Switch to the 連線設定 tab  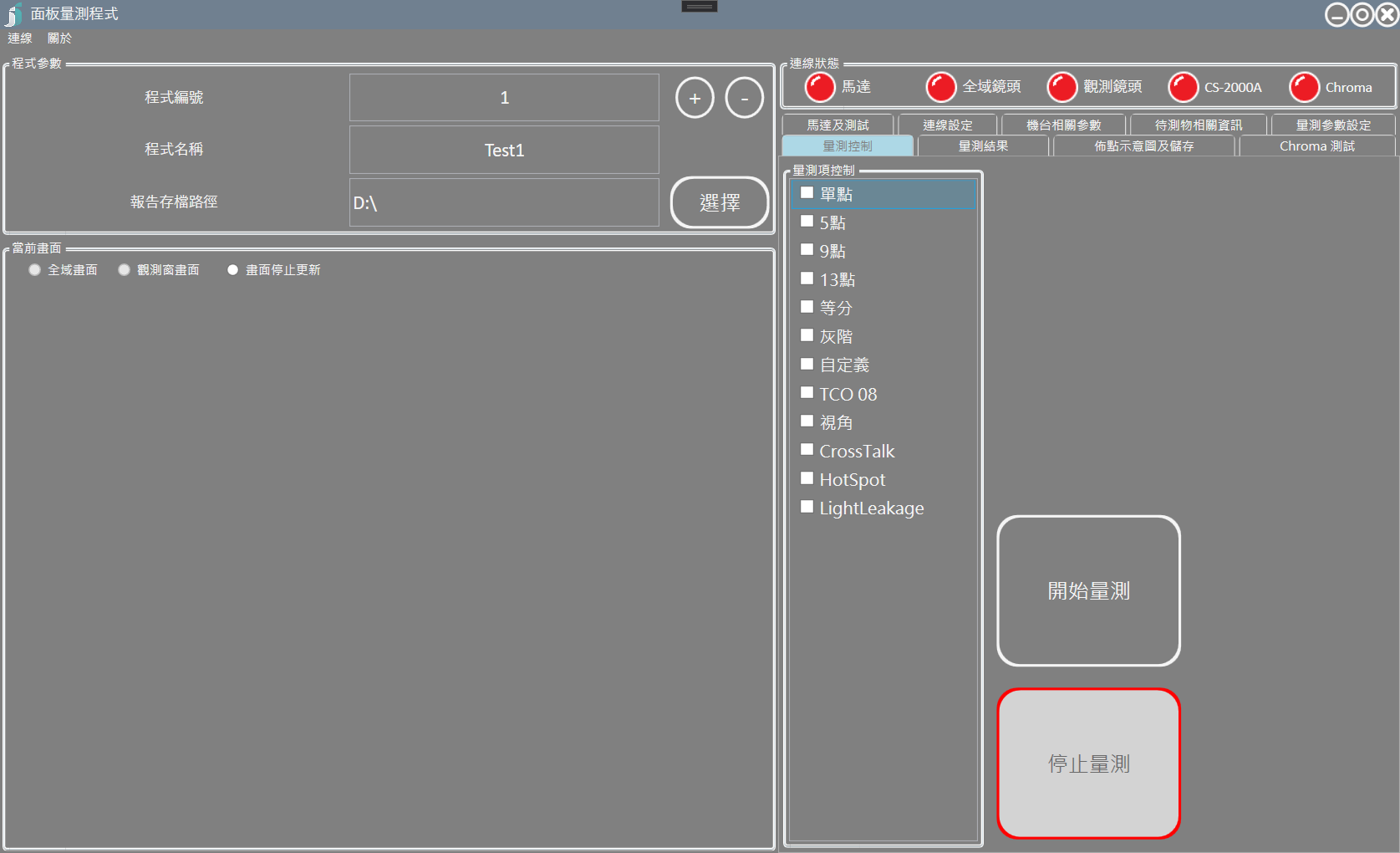click(948, 125)
